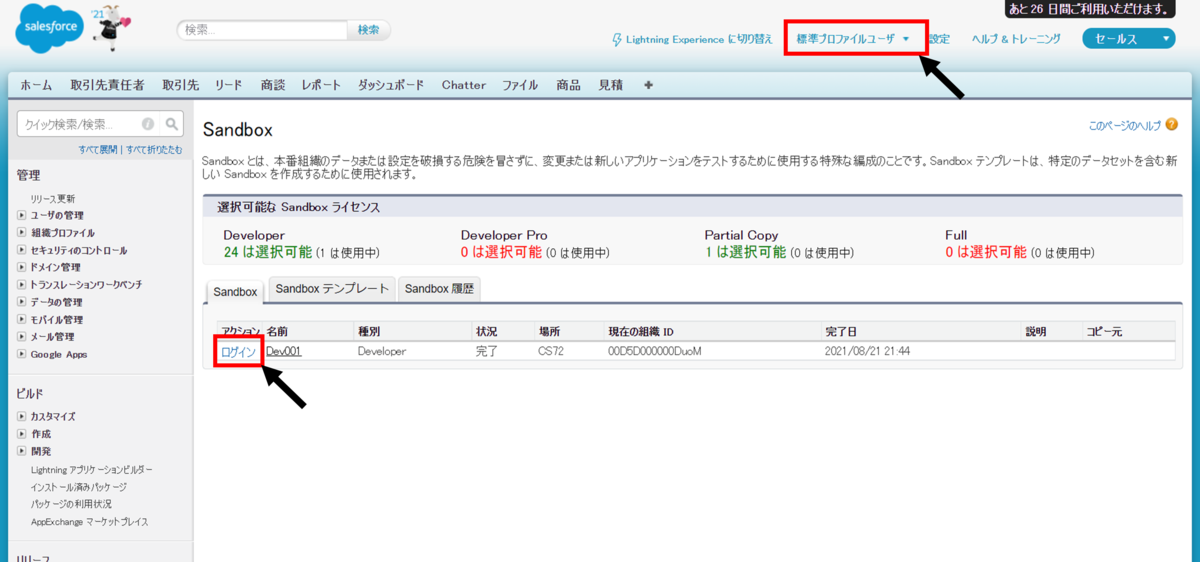
Task: Open the Dev001 sandbox name link
Action: point(284,352)
